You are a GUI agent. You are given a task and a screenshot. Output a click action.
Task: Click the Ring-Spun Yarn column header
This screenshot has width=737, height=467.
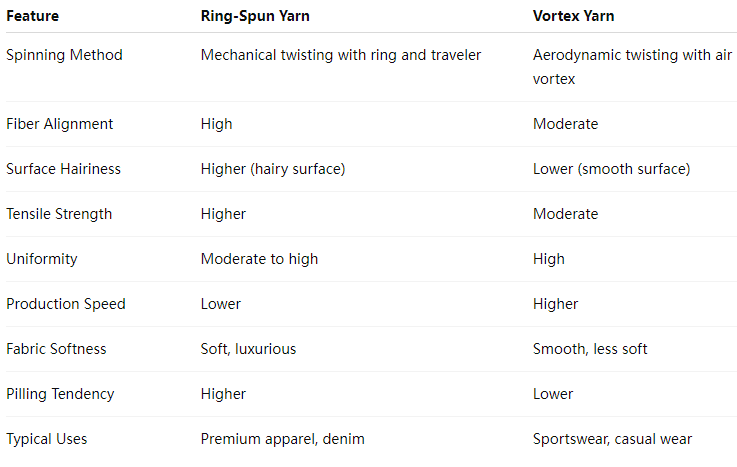pos(255,16)
